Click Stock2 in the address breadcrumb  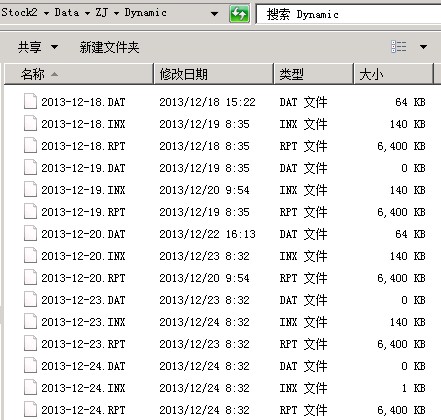pos(19,12)
